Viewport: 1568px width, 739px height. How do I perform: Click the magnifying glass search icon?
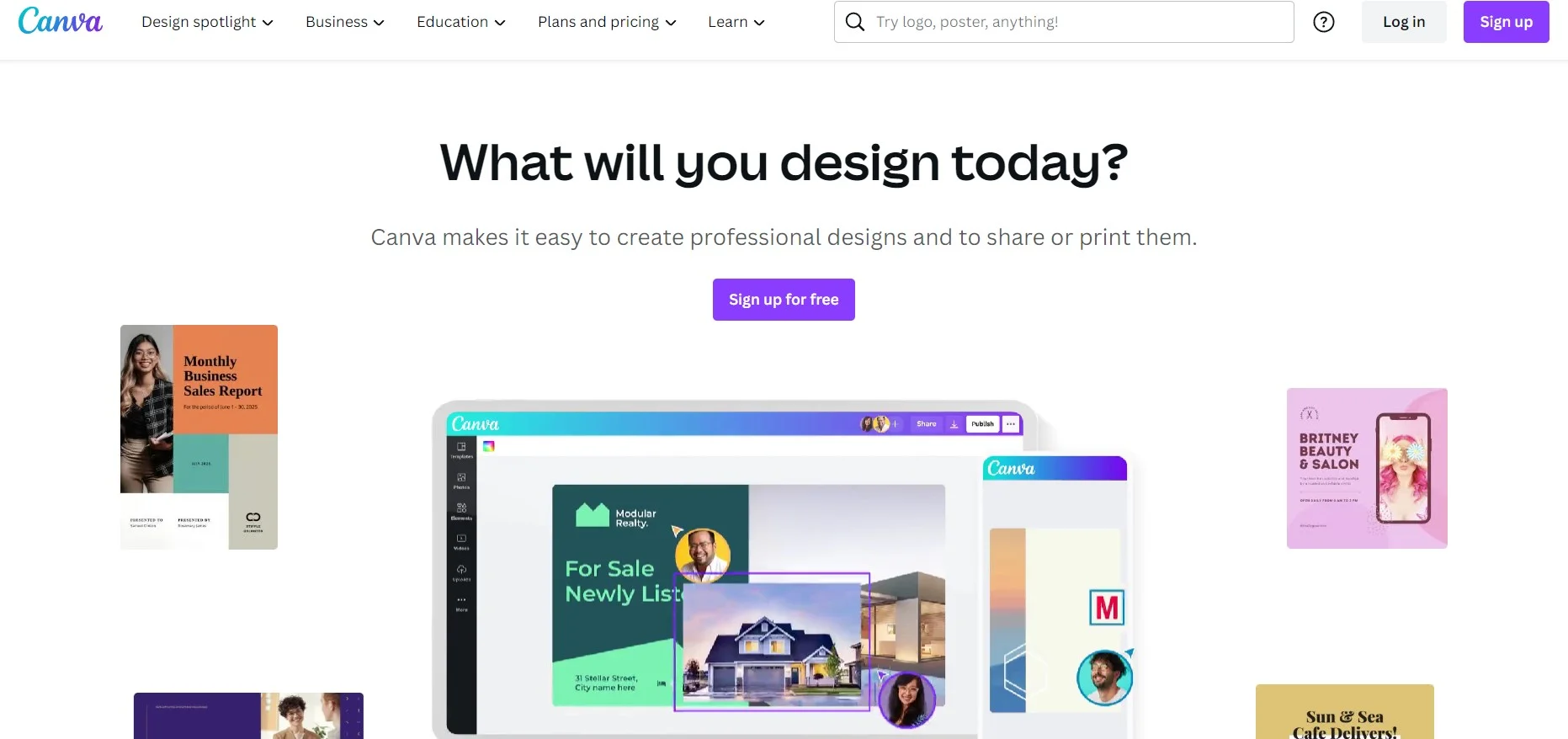854,22
